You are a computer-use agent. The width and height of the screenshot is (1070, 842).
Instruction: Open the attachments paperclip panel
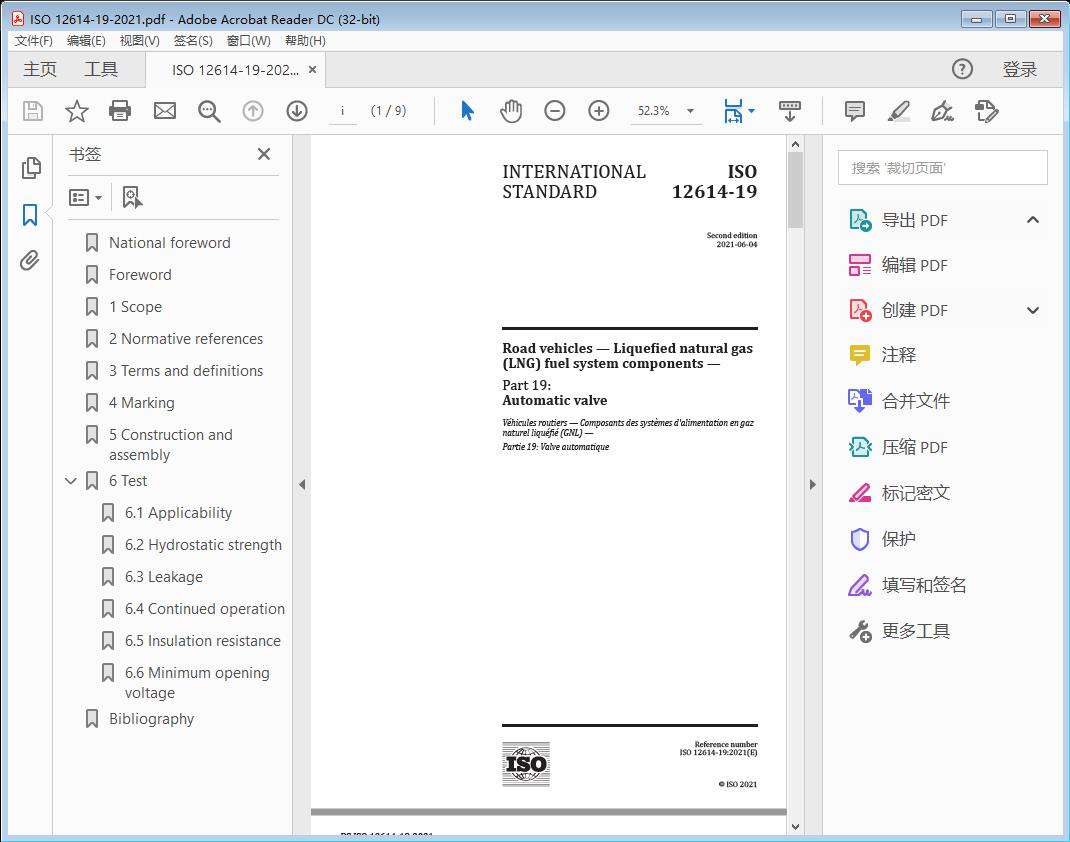(x=30, y=261)
